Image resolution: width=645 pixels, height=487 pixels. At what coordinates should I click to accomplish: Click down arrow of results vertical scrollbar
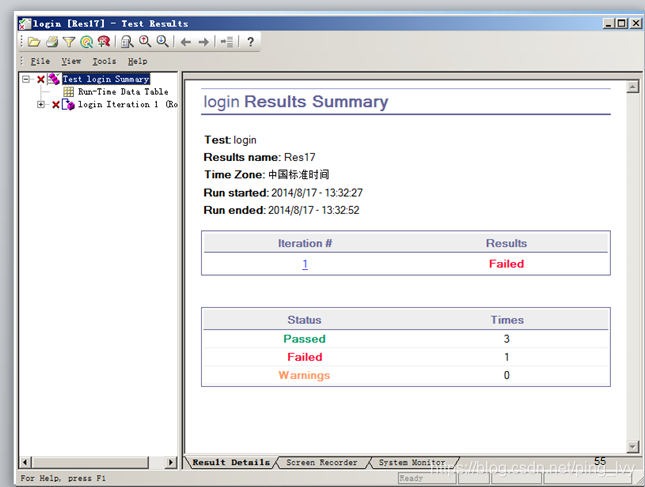[632, 446]
